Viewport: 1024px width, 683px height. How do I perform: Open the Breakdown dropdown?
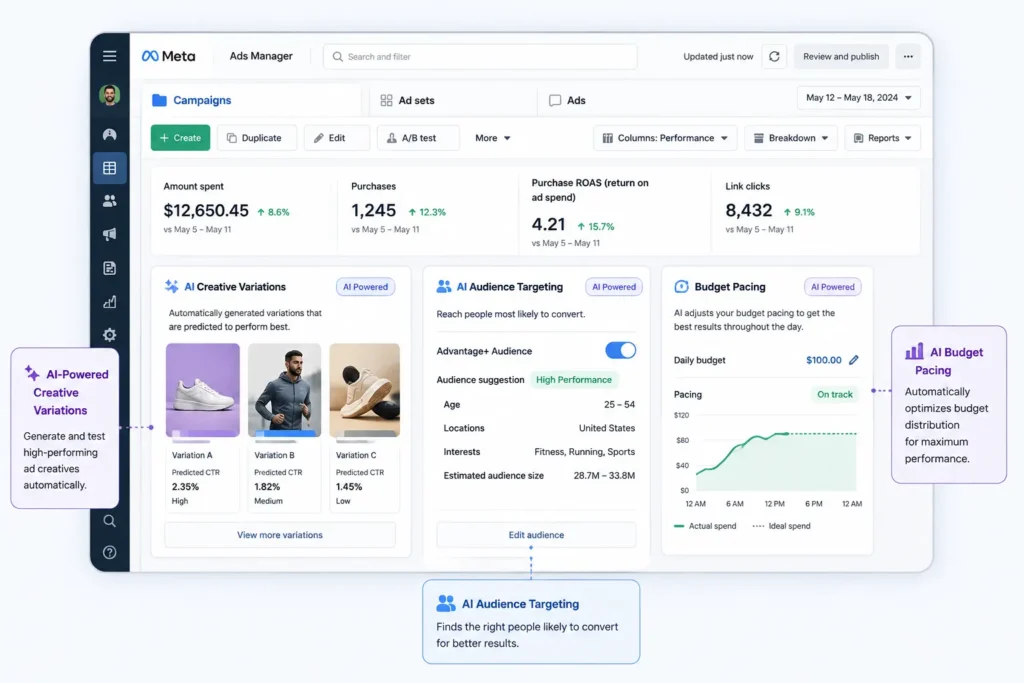[x=791, y=138]
